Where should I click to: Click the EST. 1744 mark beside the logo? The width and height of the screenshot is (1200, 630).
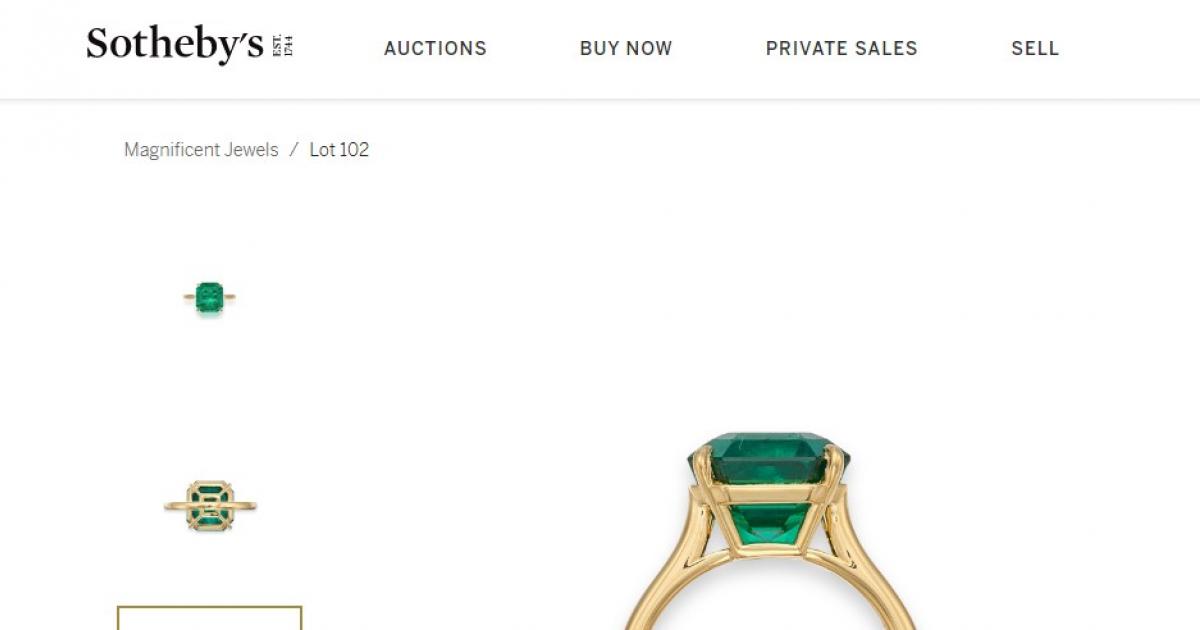pyautogui.click(x=281, y=46)
